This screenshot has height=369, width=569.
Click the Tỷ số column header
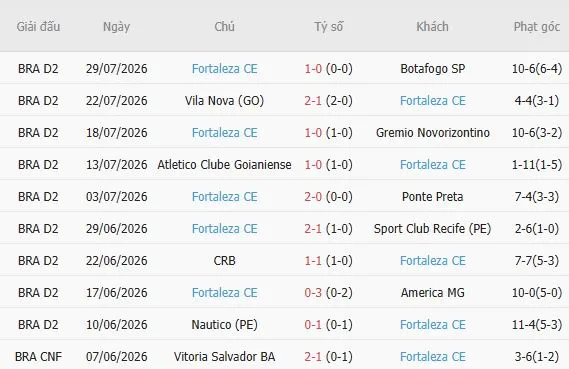pyautogui.click(x=328, y=26)
